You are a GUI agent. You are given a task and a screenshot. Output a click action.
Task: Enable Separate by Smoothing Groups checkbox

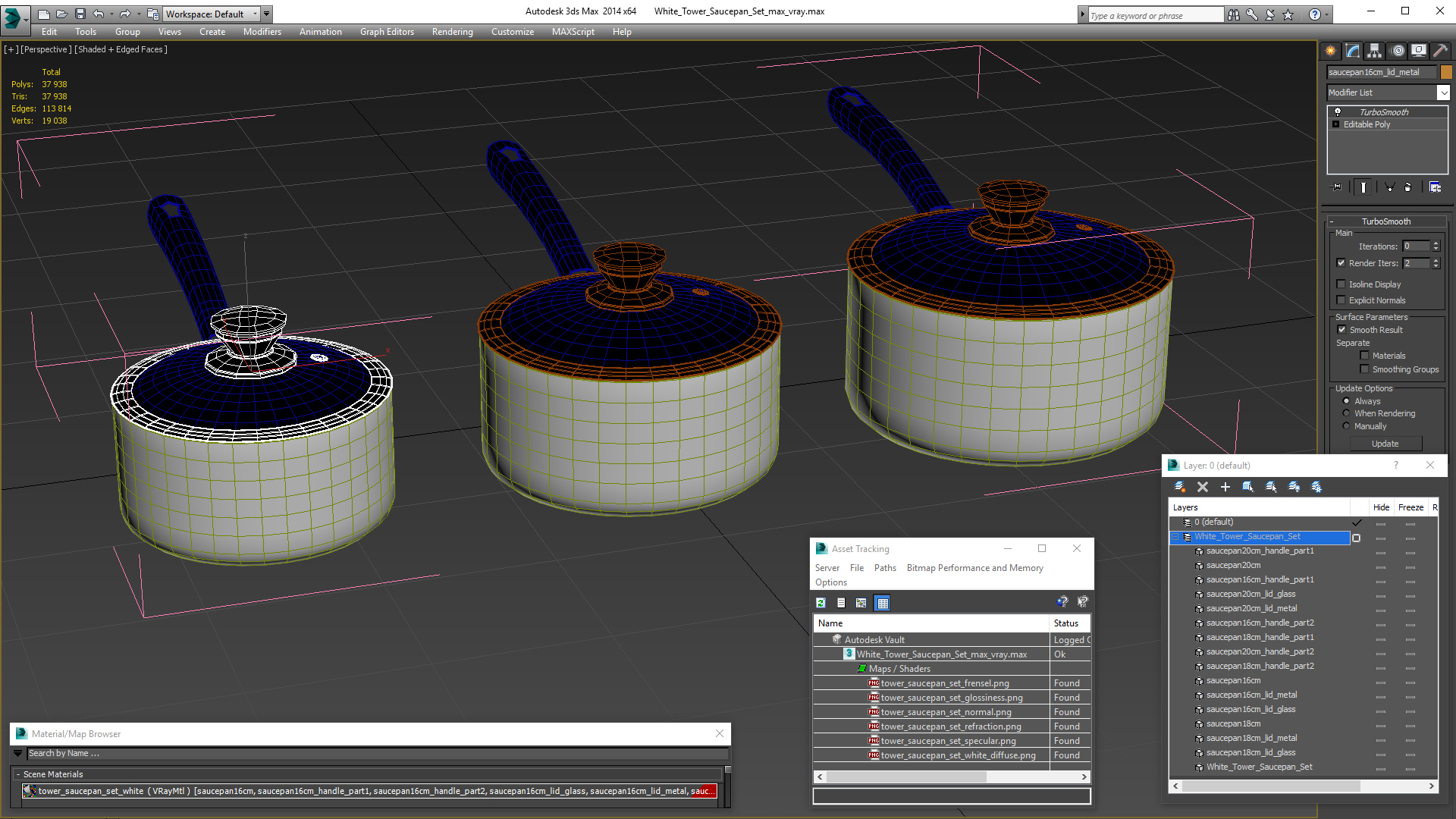tap(1364, 369)
